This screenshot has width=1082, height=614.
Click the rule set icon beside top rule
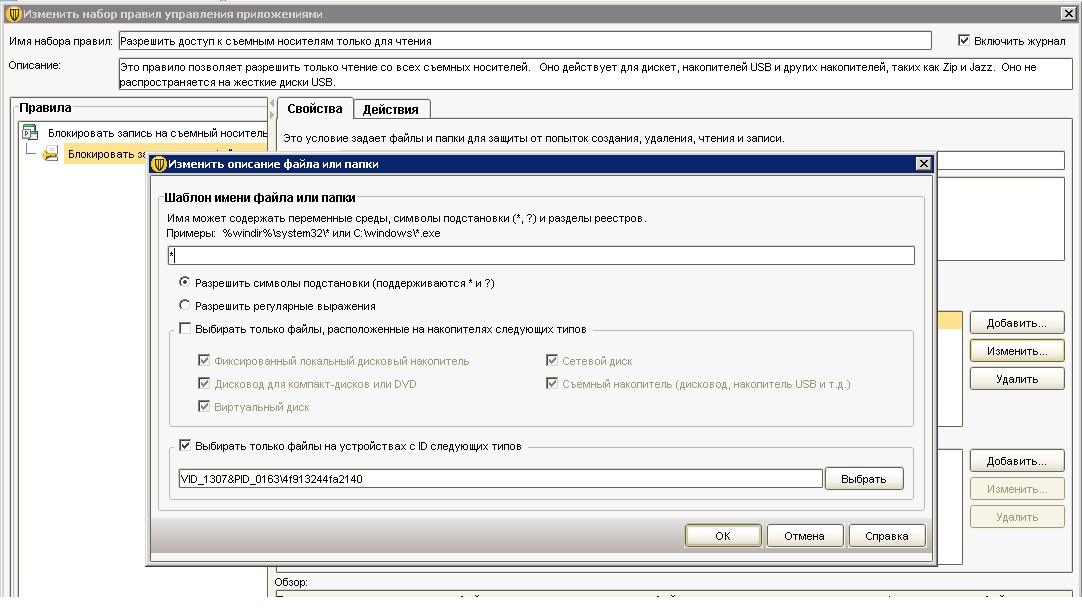tap(30, 132)
